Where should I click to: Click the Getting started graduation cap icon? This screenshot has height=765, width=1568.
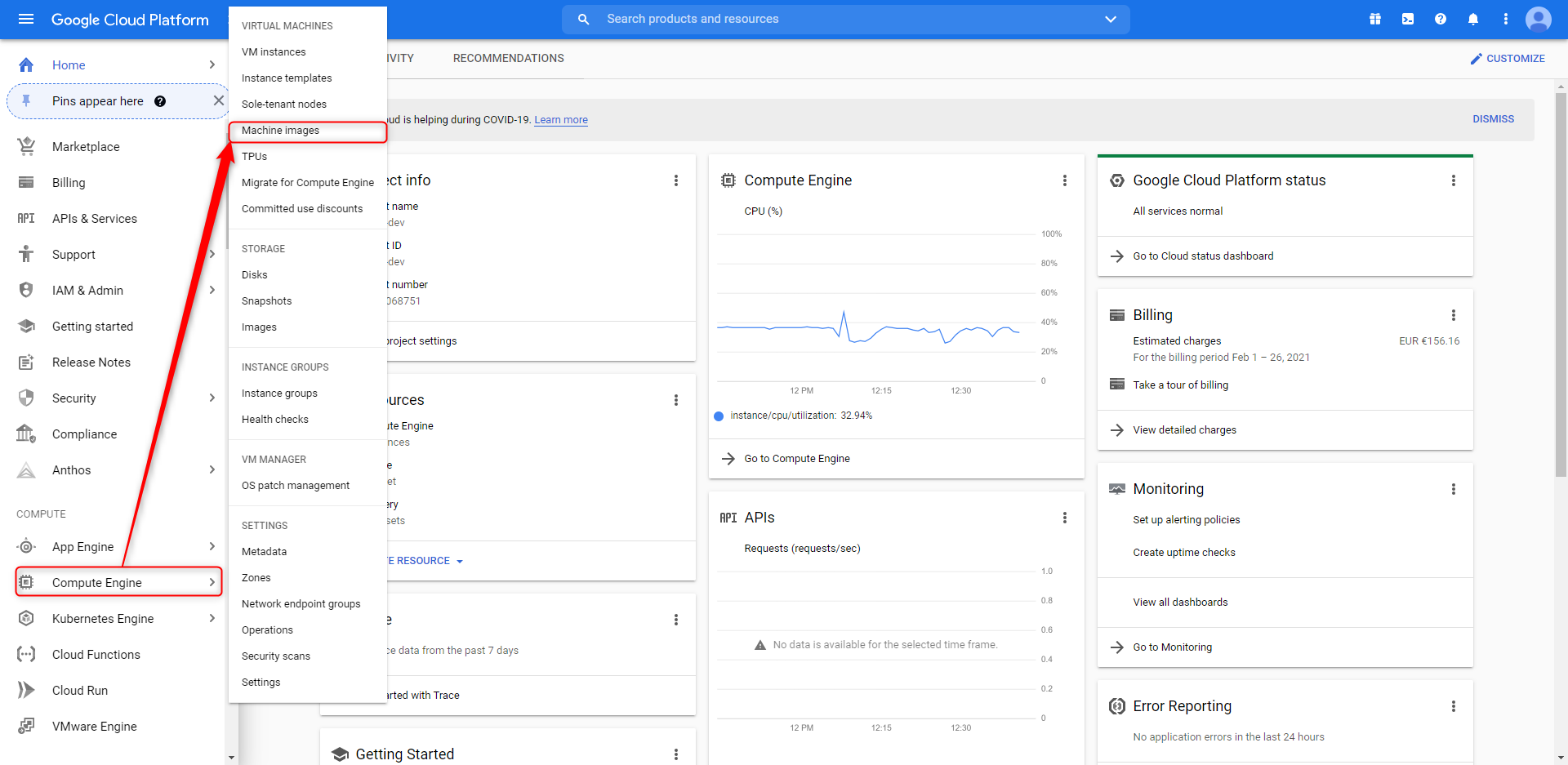tap(26, 326)
